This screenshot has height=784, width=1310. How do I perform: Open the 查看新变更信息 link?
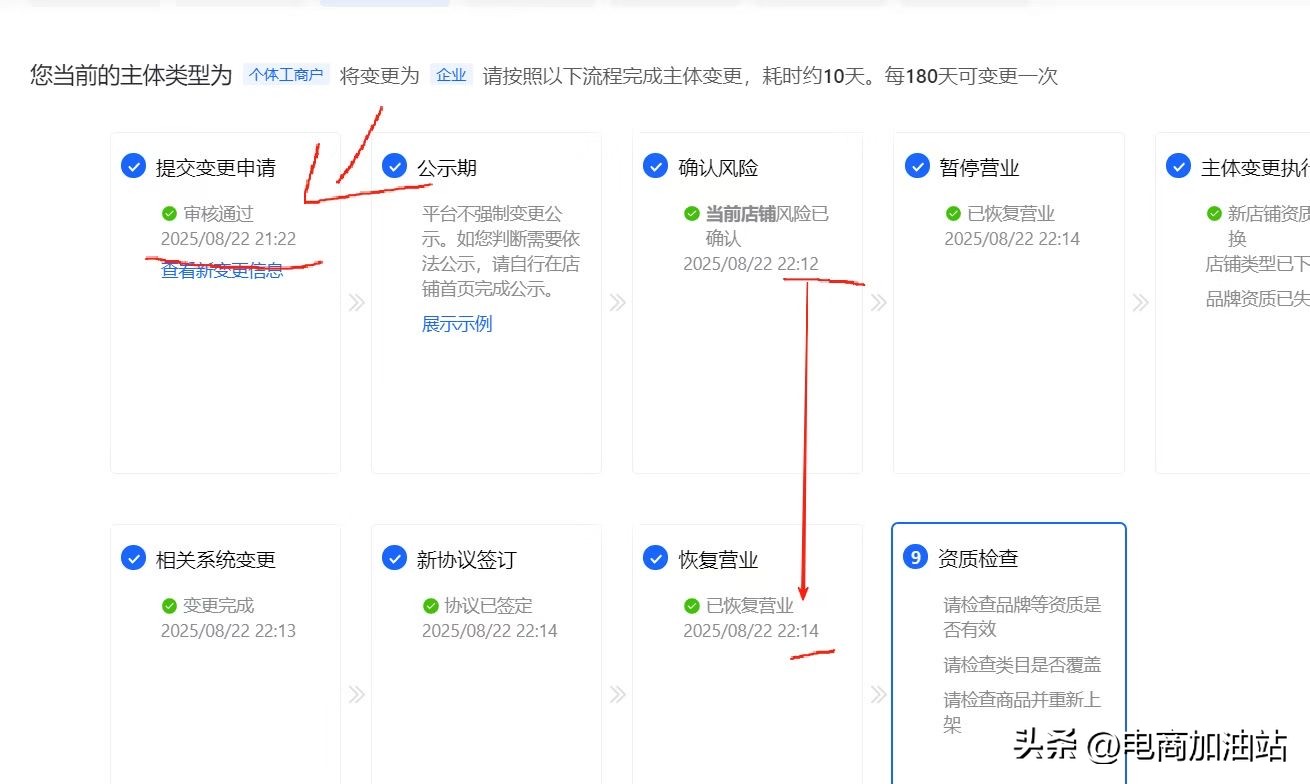pos(222,270)
